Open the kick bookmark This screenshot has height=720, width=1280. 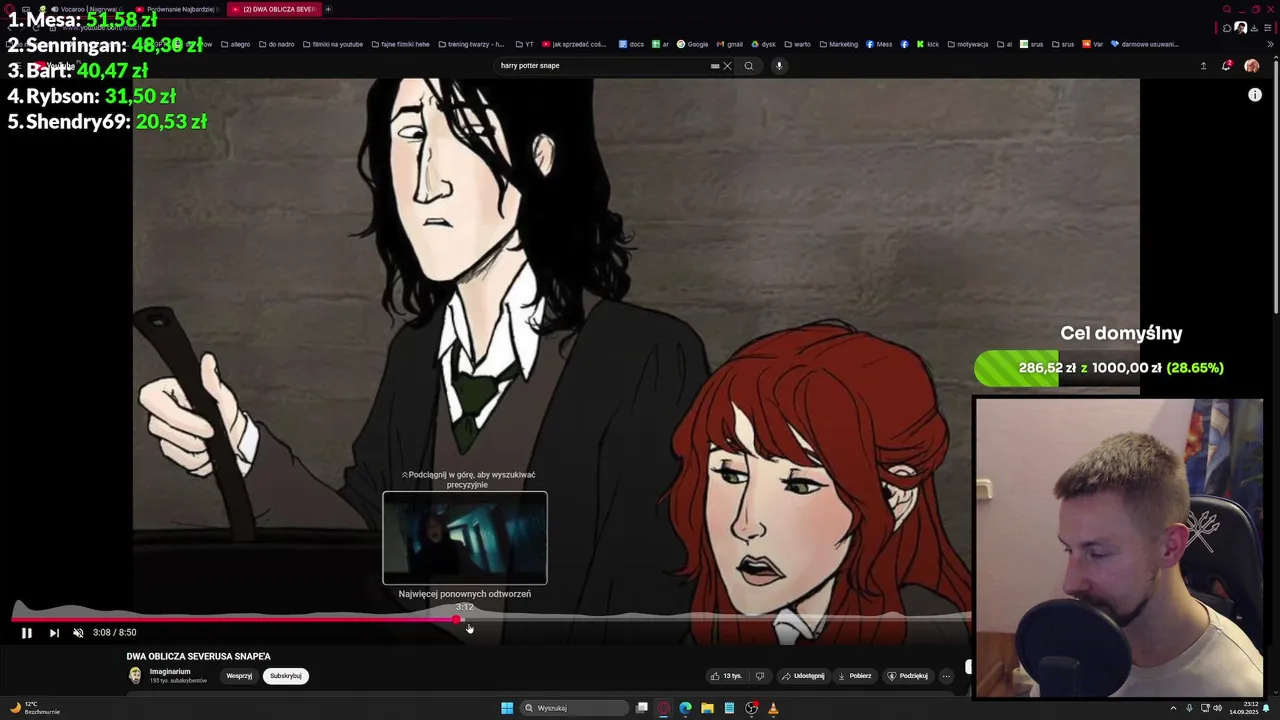(928, 44)
